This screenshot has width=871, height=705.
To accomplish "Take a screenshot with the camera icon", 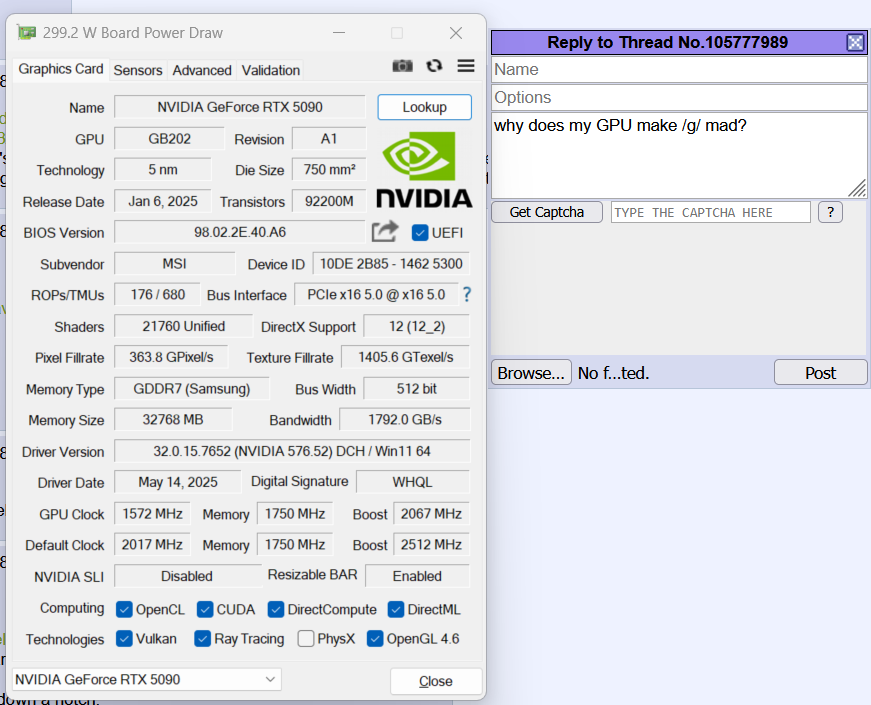I will [x=402, y=66].
